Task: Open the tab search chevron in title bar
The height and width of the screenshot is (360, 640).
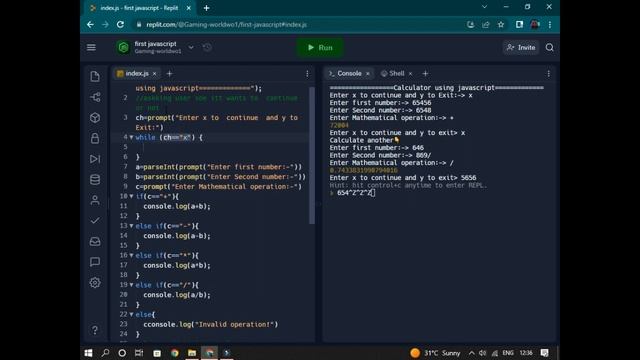Action: [484, 7]
